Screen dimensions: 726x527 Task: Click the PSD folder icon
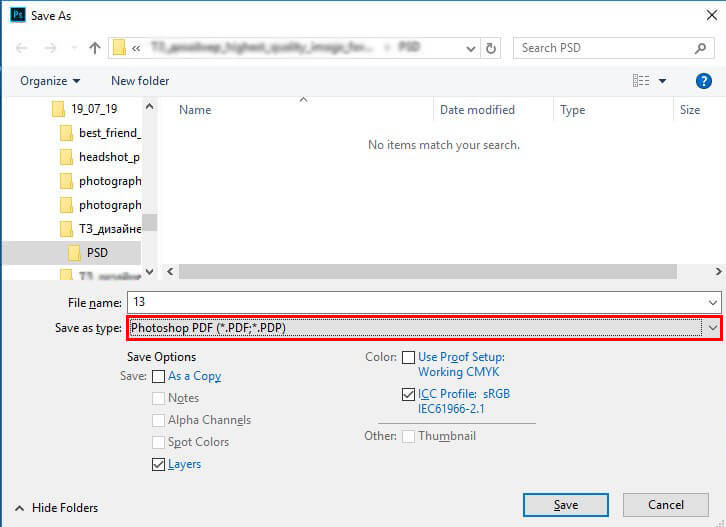click(x=74, y=253)
